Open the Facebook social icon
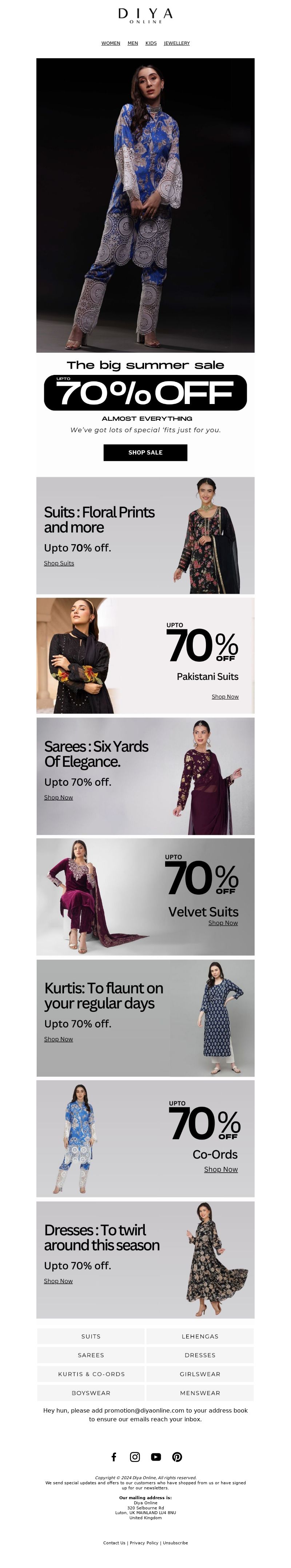 114,1457
